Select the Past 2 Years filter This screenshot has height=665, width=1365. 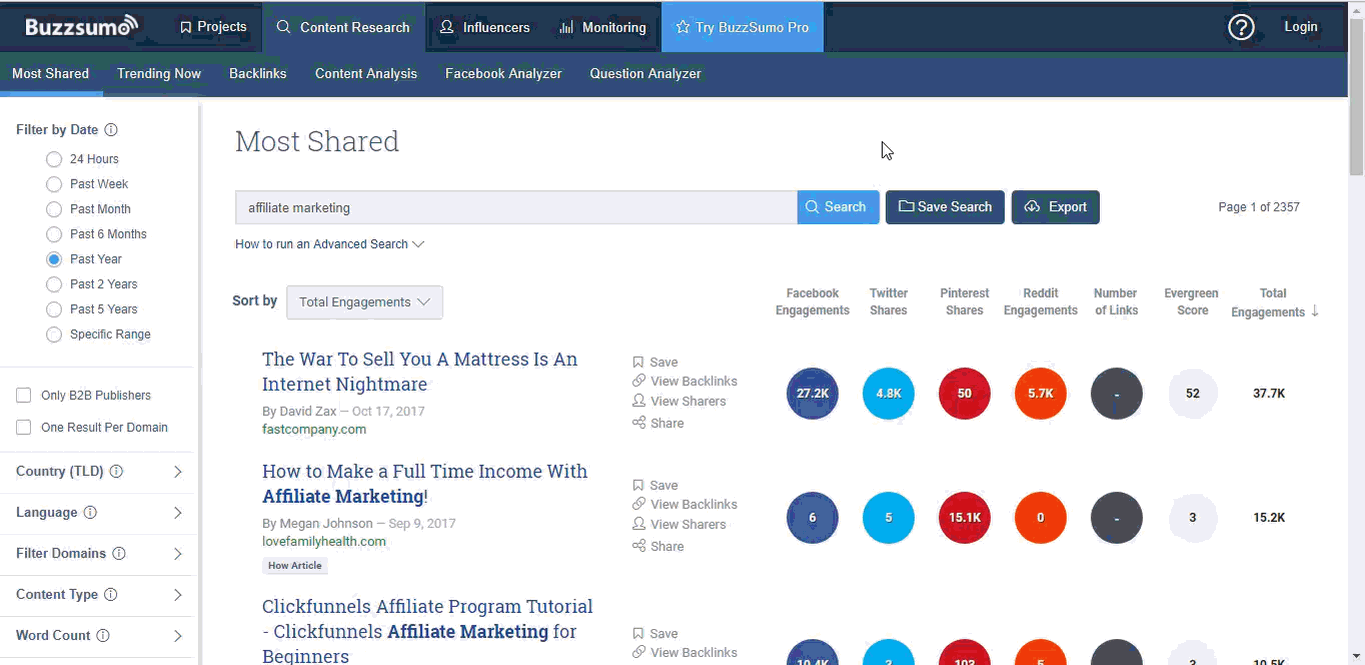[x=54, y=284]
